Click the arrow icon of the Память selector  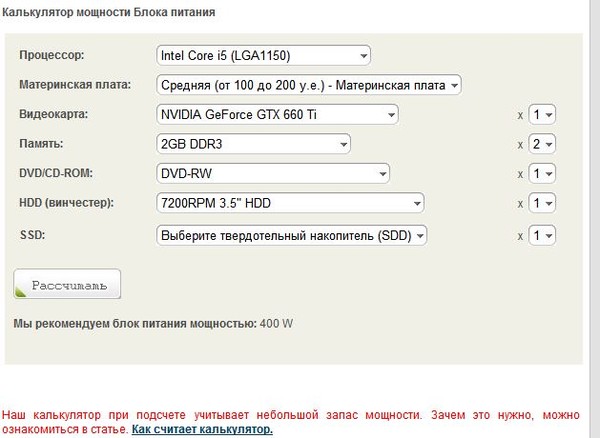click(343, 144)
